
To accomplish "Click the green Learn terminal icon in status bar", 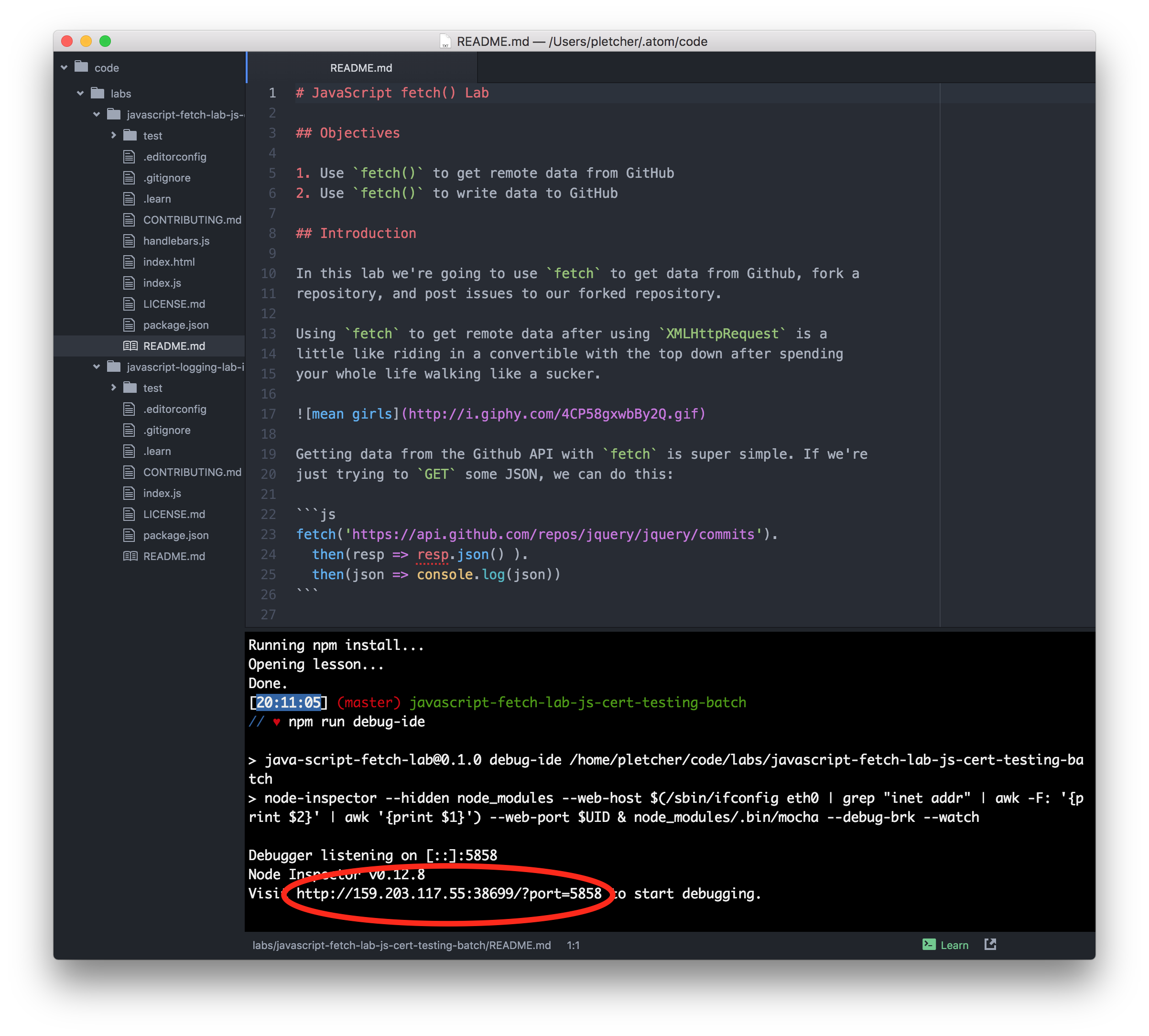I will point(929,945).
